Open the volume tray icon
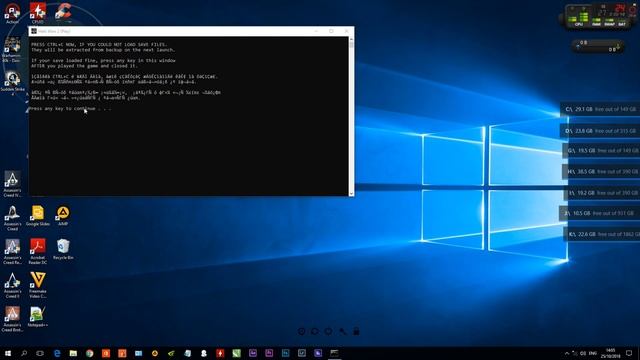The width and height of the screenshot is (640, 360). coord(583,353)
